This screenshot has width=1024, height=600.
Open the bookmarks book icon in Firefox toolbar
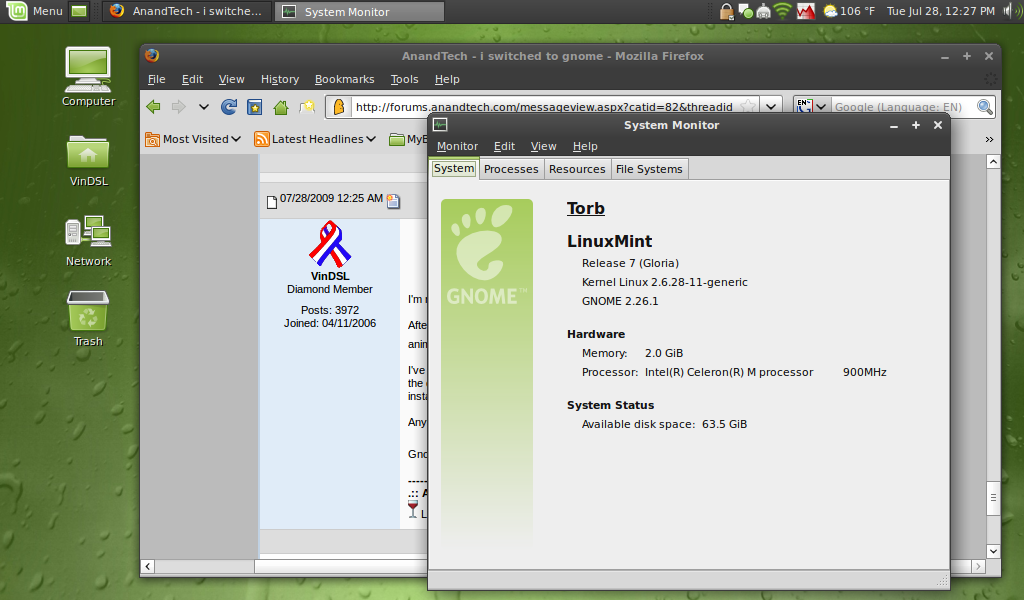click(255, 107)
